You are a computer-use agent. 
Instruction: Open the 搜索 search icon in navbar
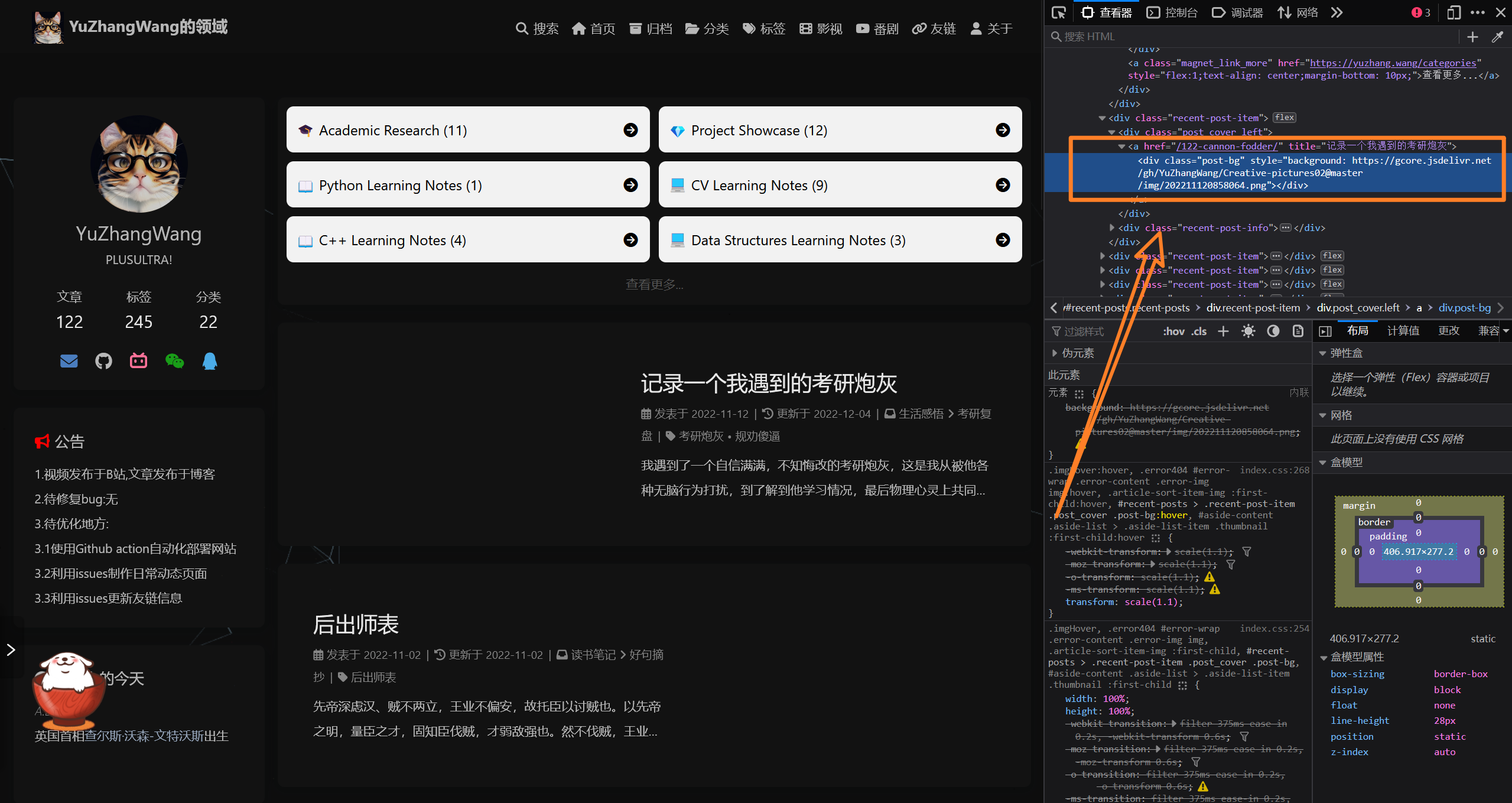point(522,28)
